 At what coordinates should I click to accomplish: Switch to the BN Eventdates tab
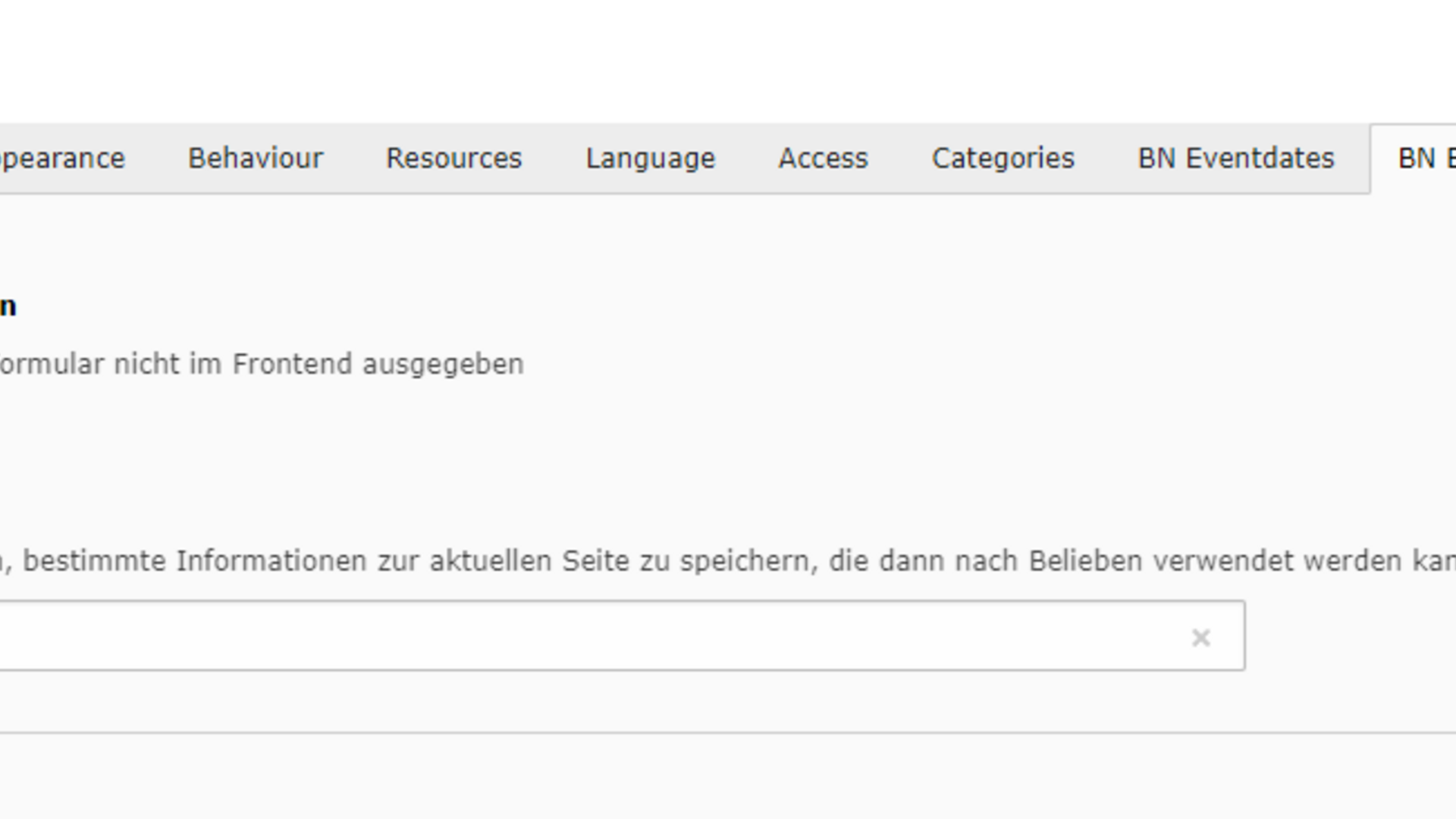1235,158
